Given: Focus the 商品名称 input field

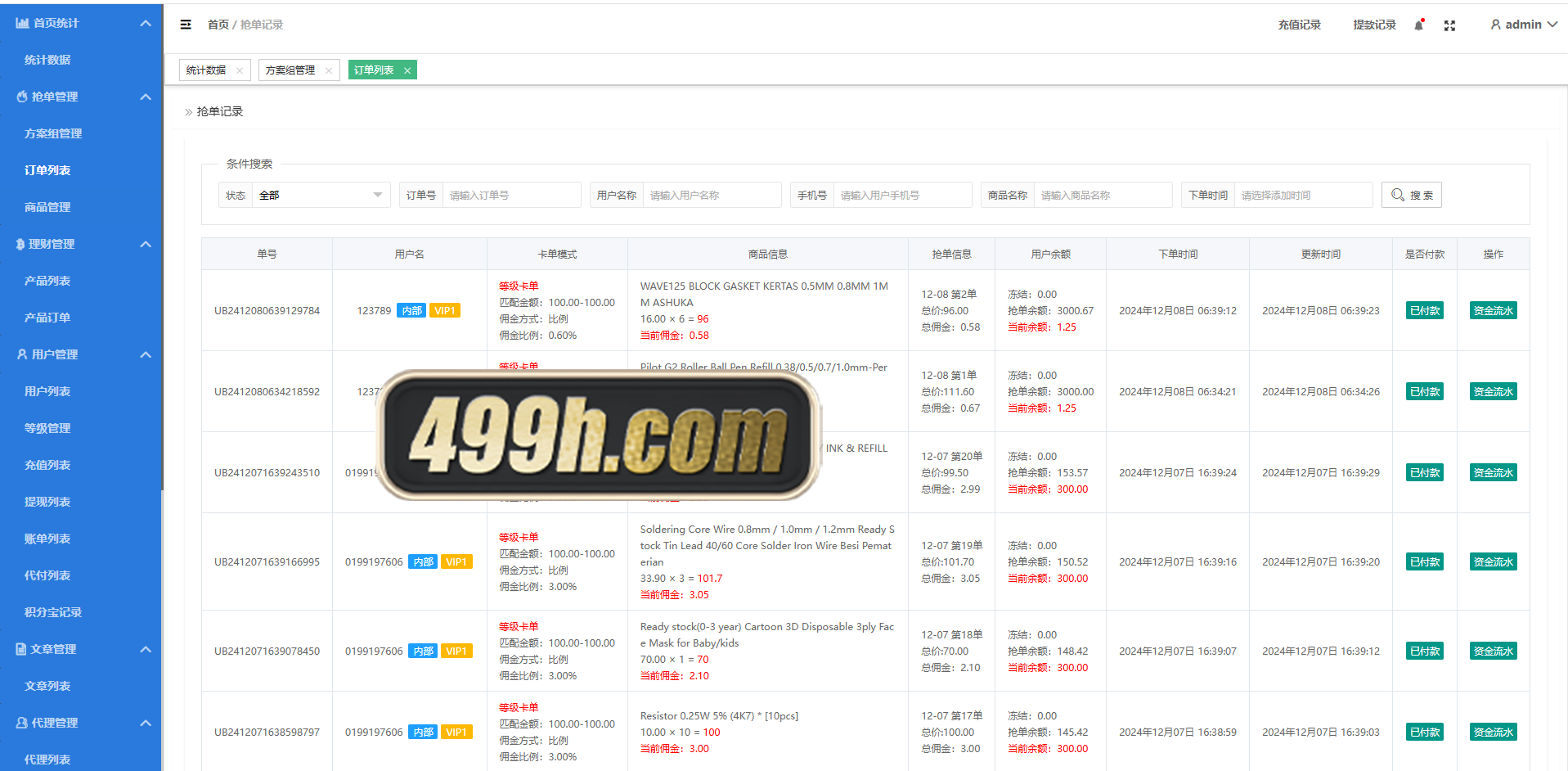Looking at the screenshot, I should point(1103,195).
